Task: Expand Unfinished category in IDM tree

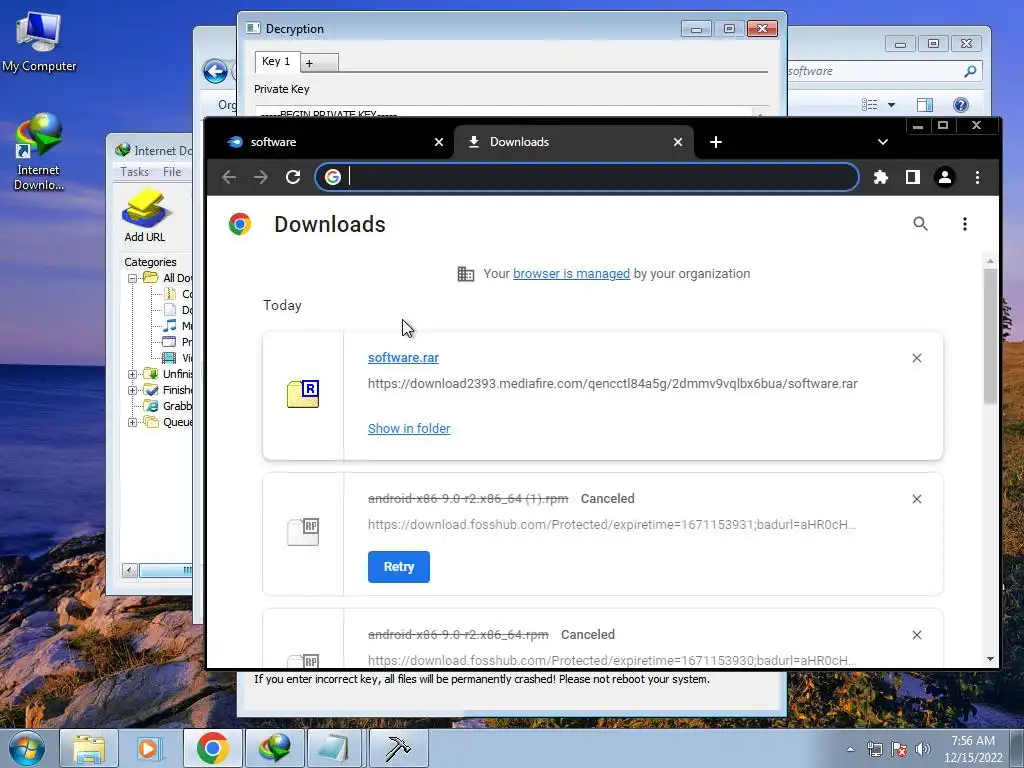Action: pyautogui.click(x=133, y=374)
